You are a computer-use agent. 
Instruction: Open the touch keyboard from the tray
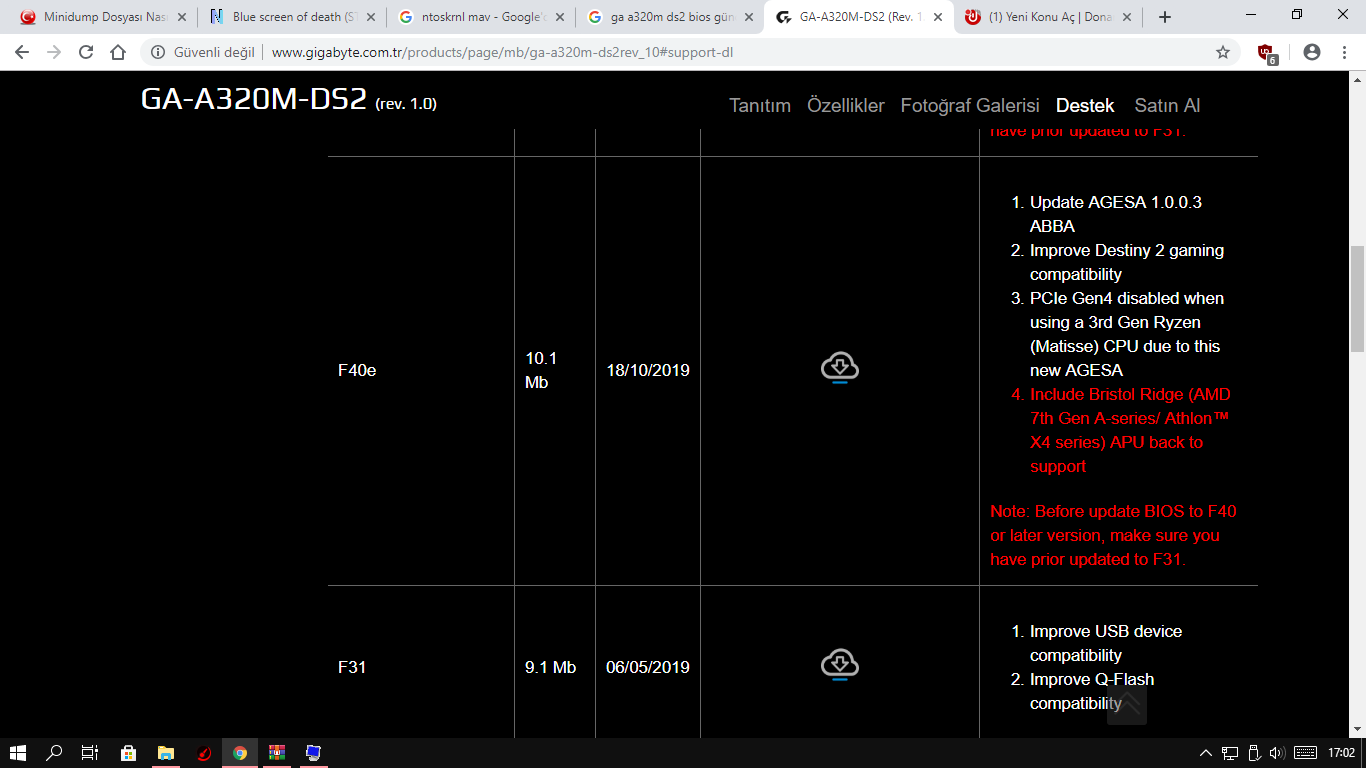(x=1305, y=753)
